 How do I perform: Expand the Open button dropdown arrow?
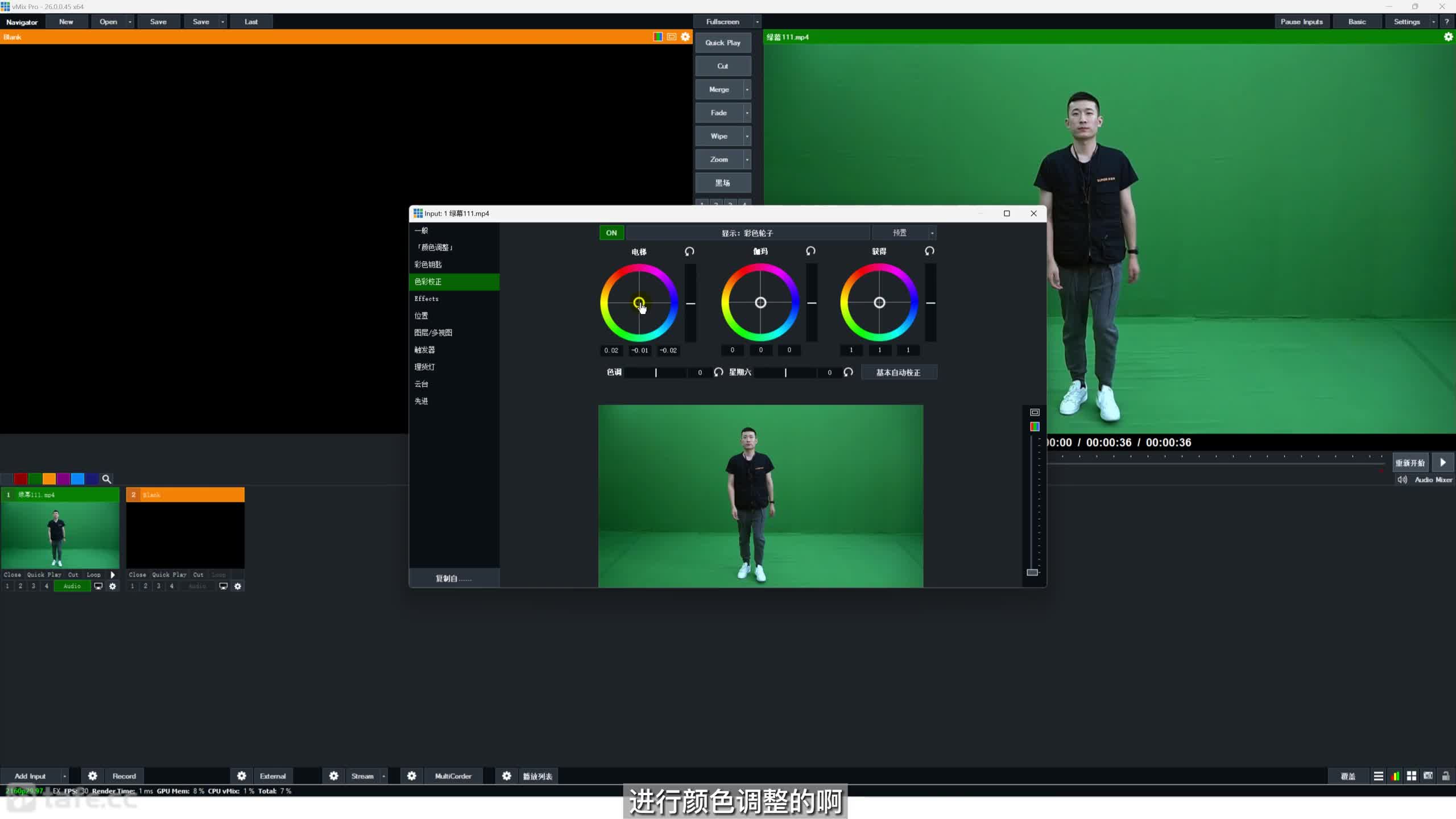pos(130,22)
